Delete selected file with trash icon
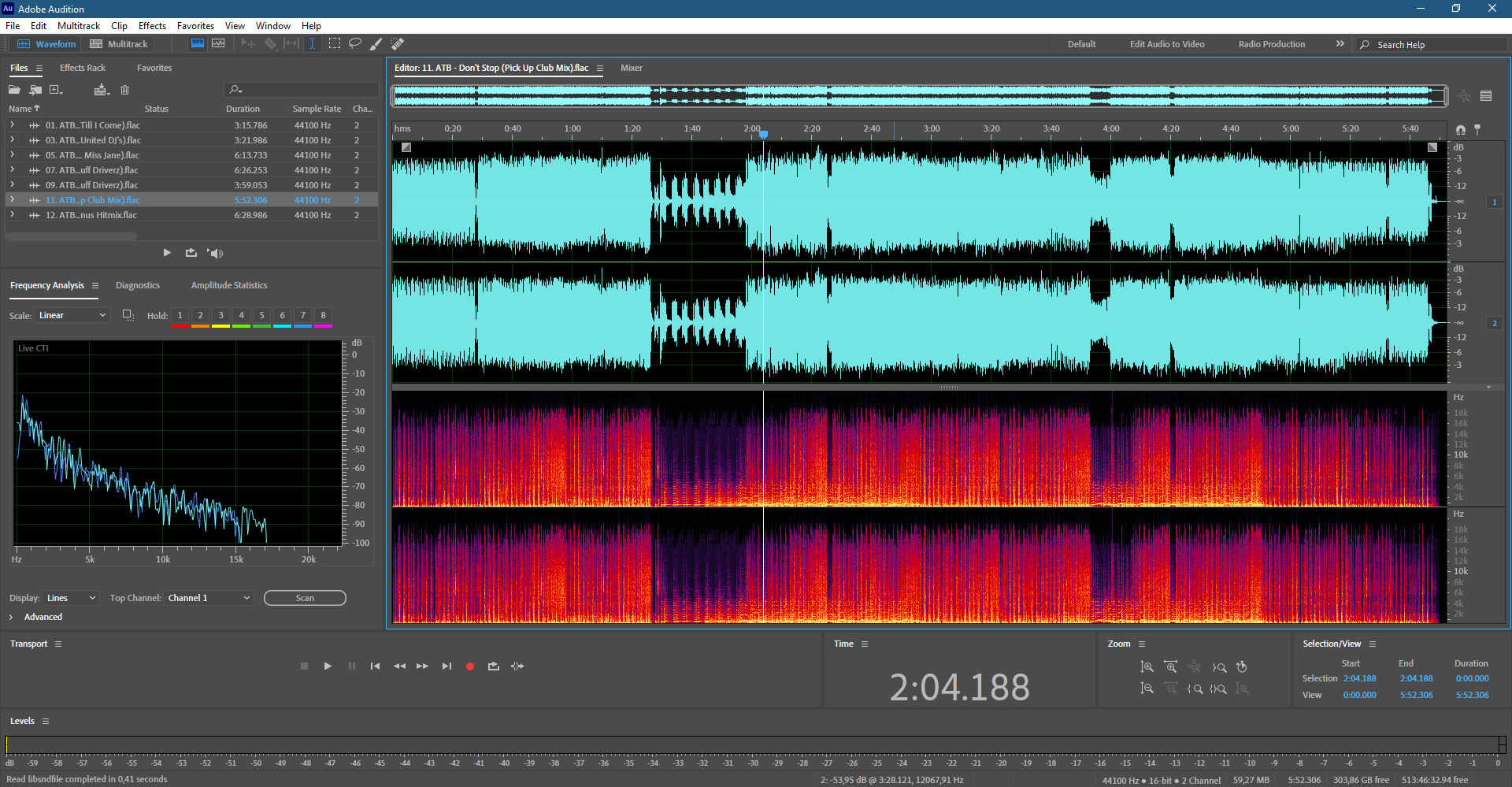Screen dimensions: 1512x787 124,90
